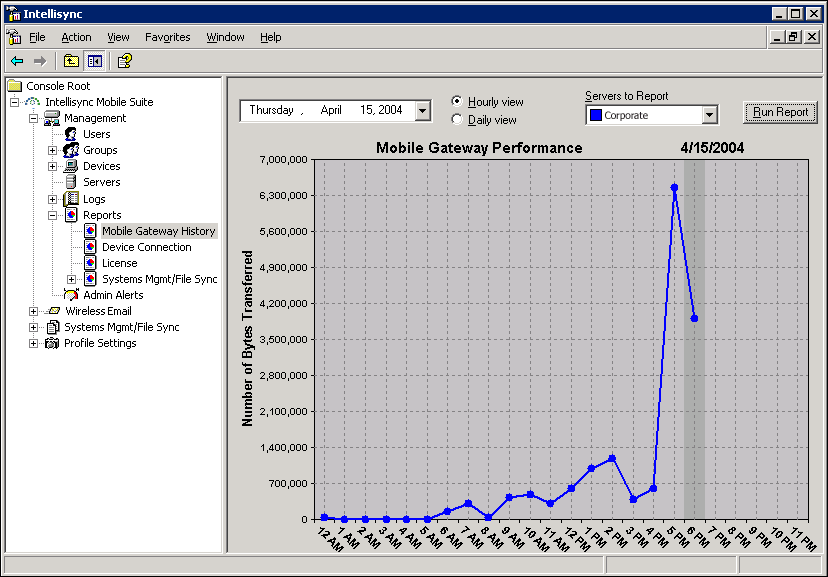Image resolution: width=828 pixels, height=577 pixels.
Task: Select the Hourly view radio button
Action: point(457,101)
